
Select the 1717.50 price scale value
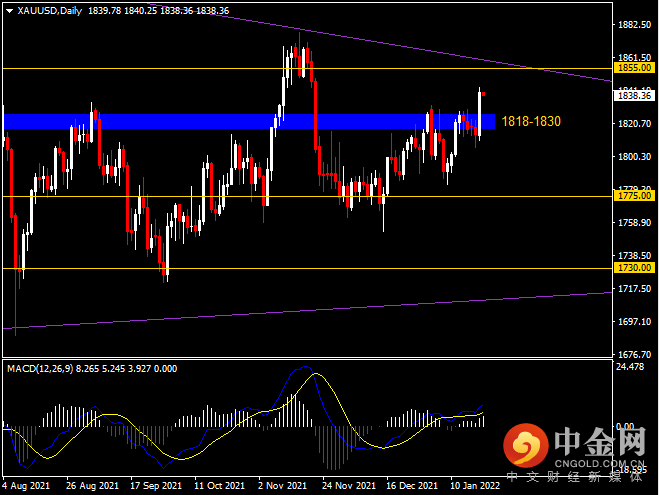[634, 289]
